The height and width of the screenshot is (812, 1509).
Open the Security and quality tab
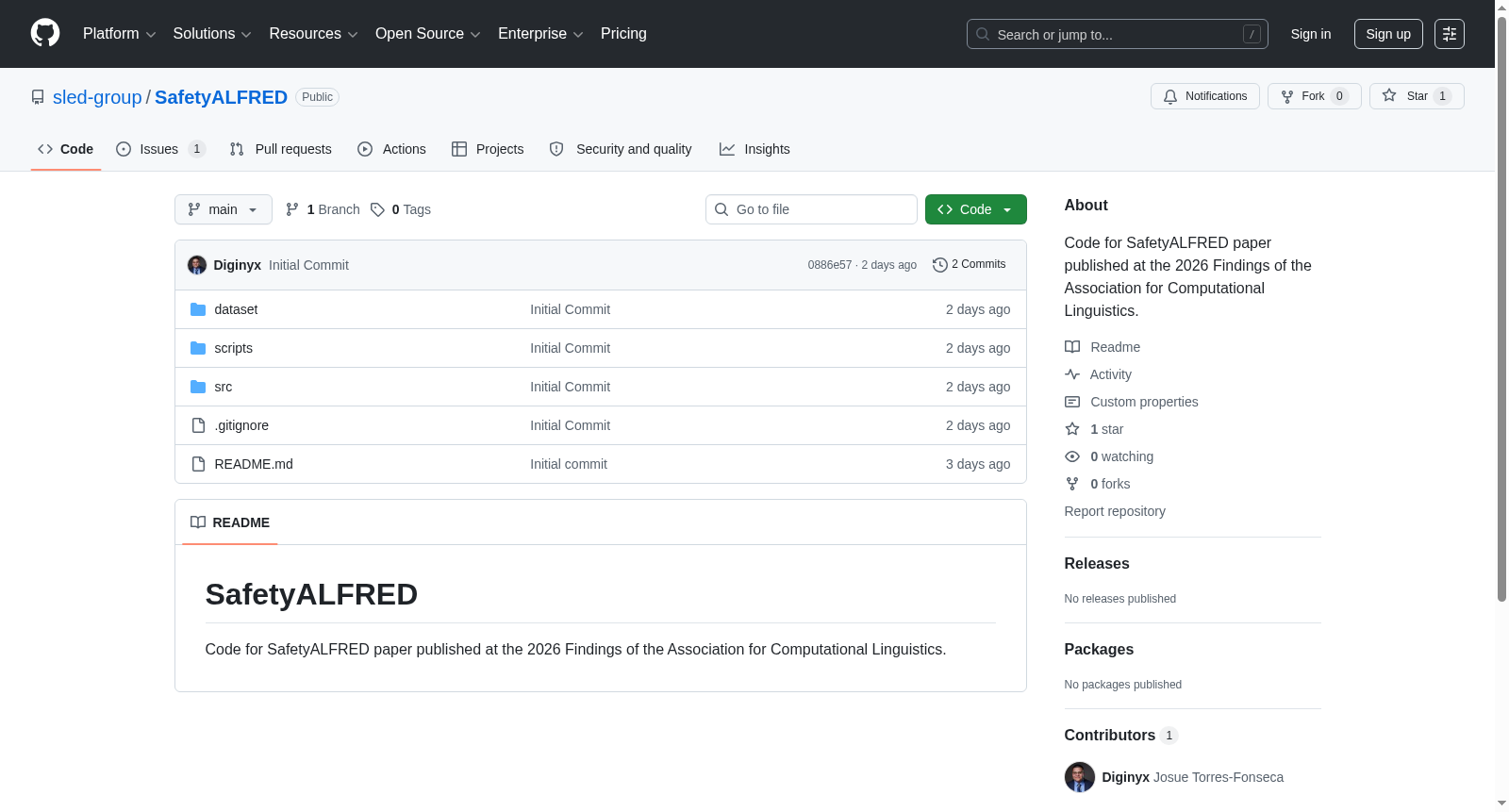[x=621, y=149]
